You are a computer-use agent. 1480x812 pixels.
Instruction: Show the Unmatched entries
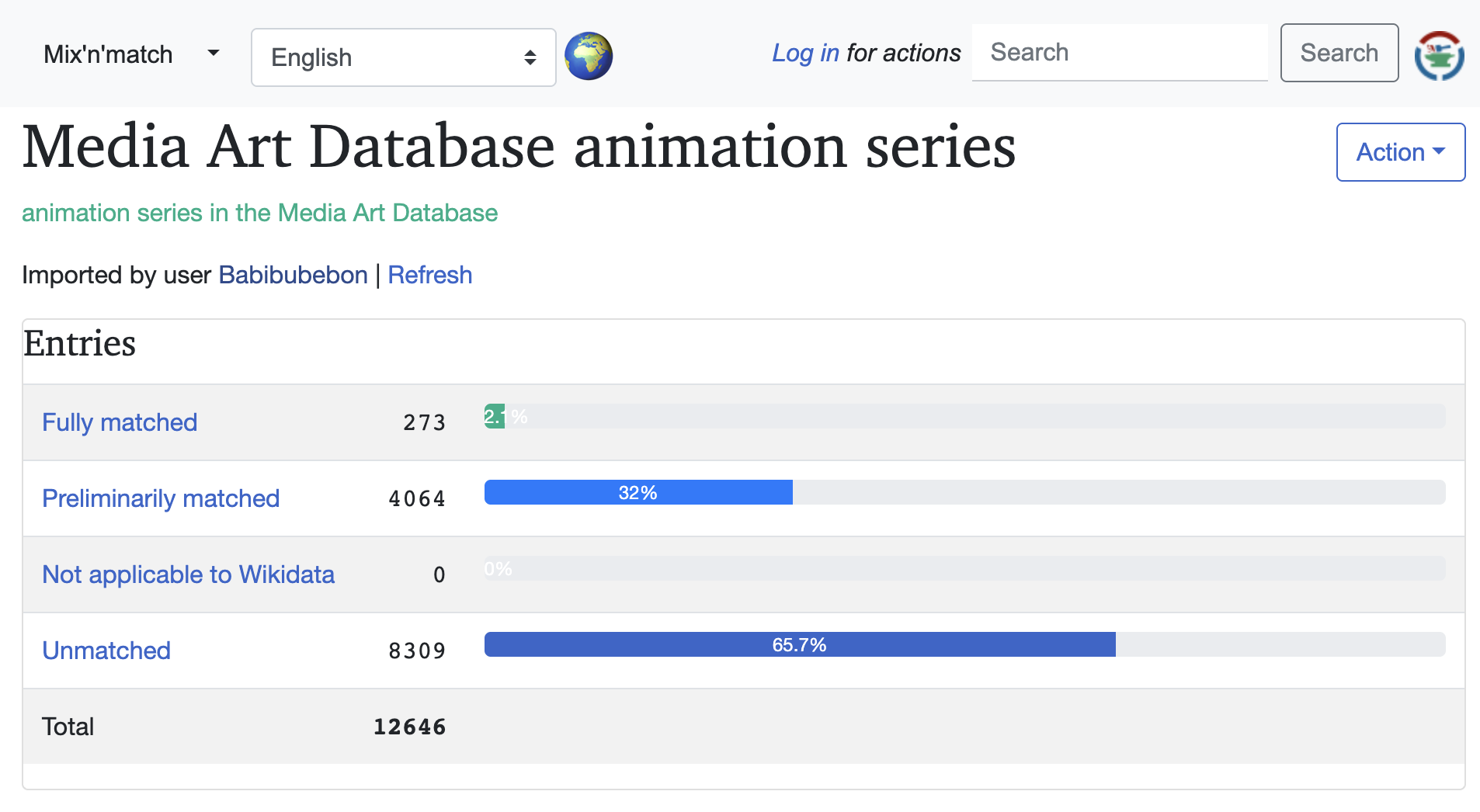[x=106, y=651]
